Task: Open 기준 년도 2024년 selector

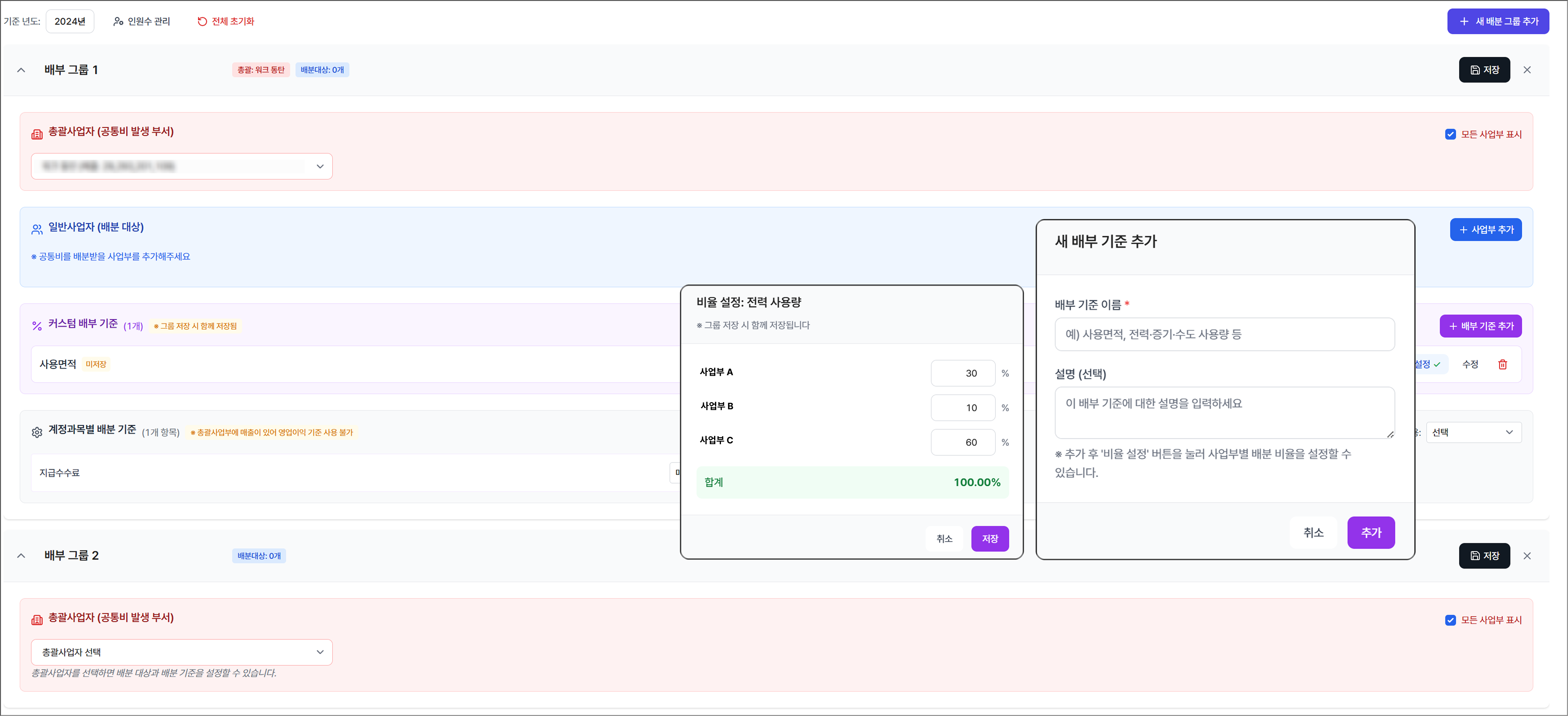Action: pos(70,21)
